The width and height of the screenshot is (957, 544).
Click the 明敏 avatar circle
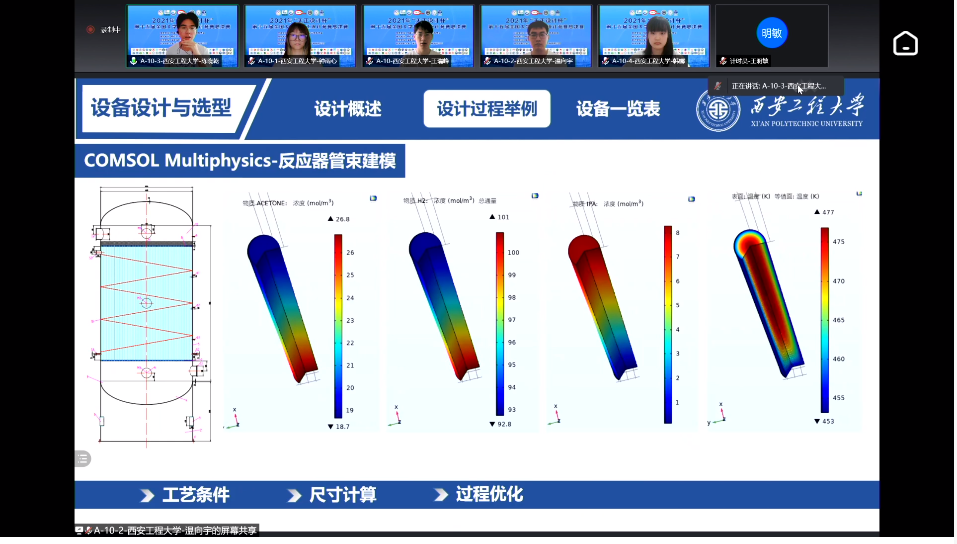click(x=771, y=33)
